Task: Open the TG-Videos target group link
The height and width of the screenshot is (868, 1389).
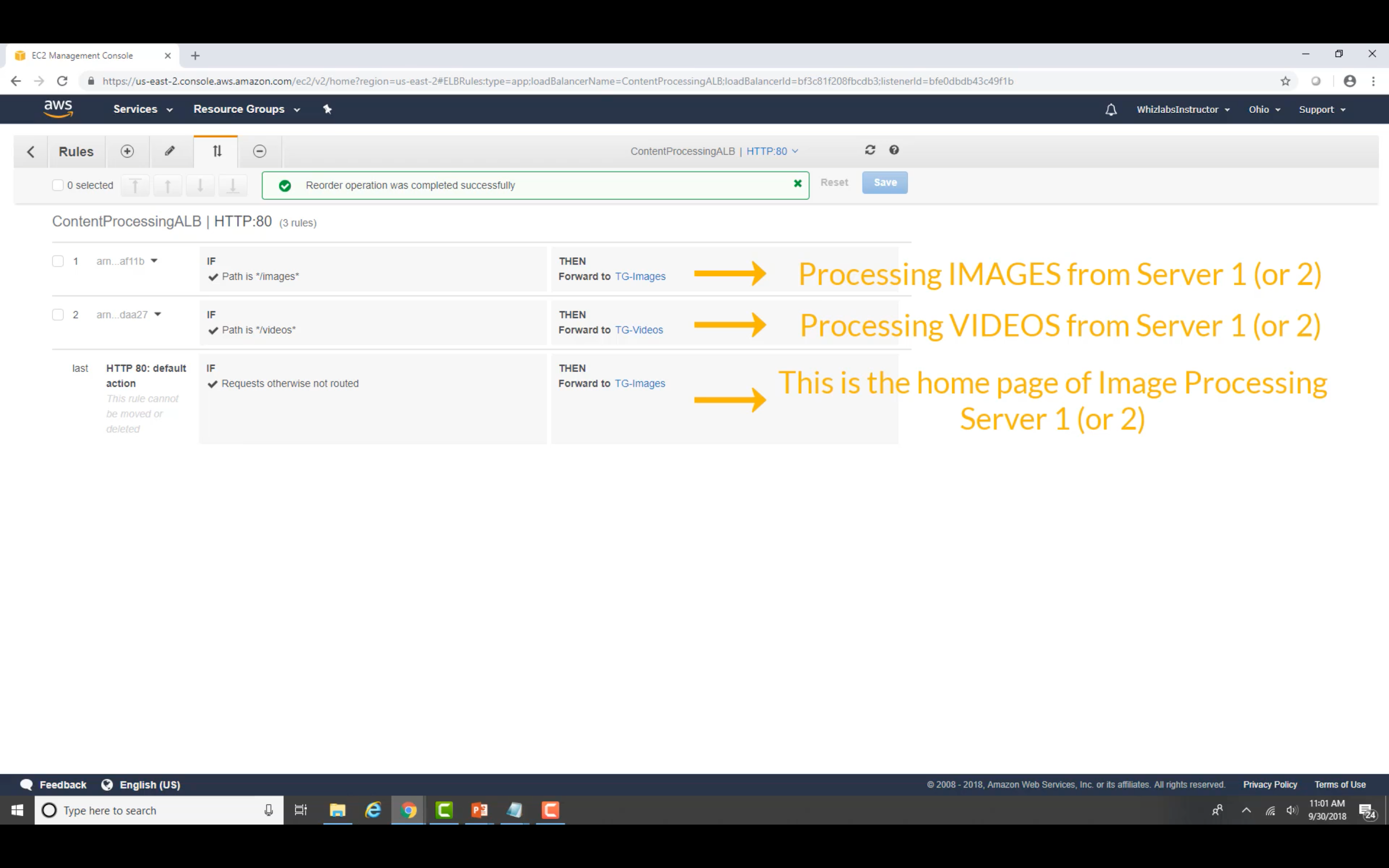Action: pyautogui.click(x=639, y=330)
